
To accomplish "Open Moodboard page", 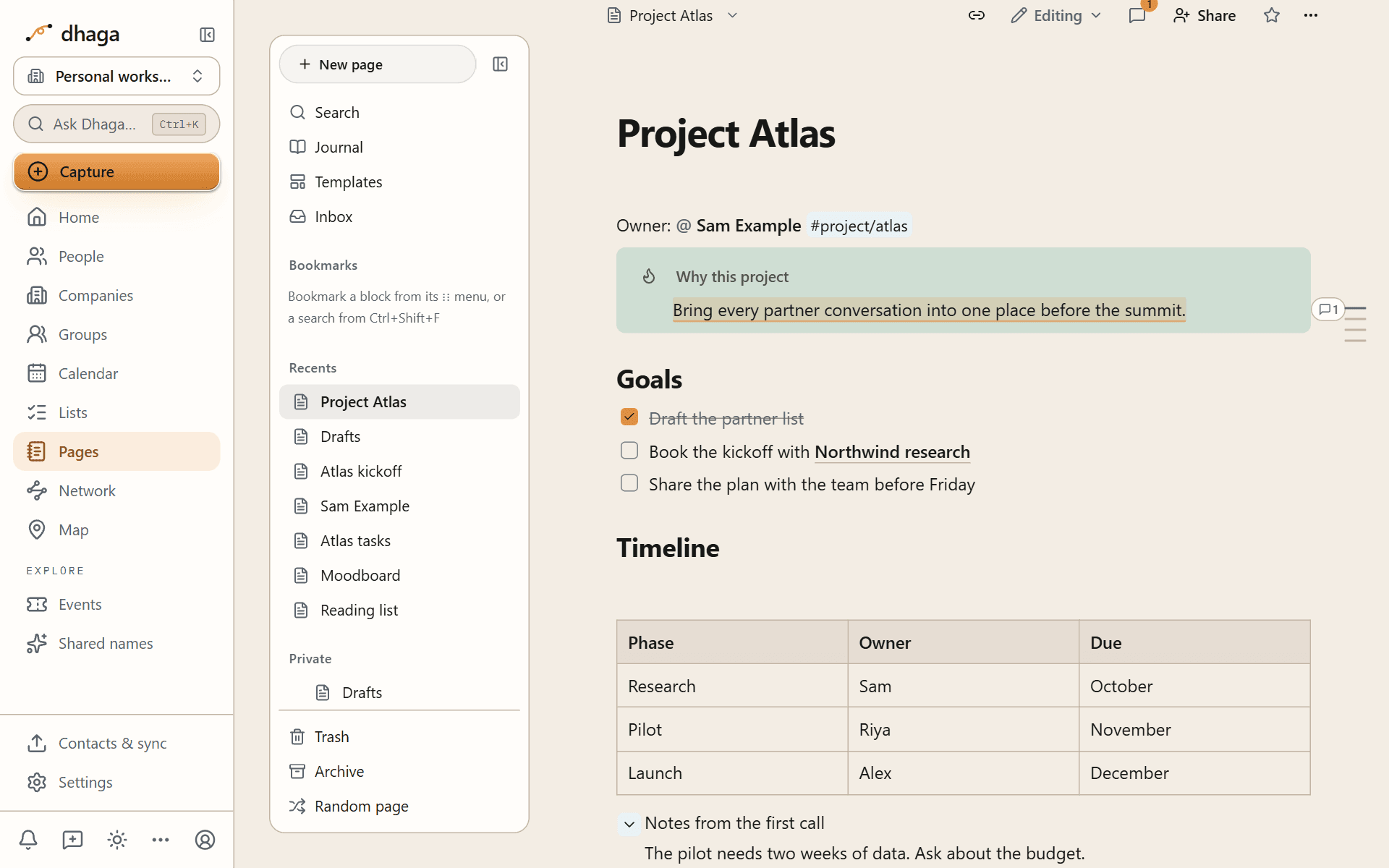I will [x=399, y=575].
